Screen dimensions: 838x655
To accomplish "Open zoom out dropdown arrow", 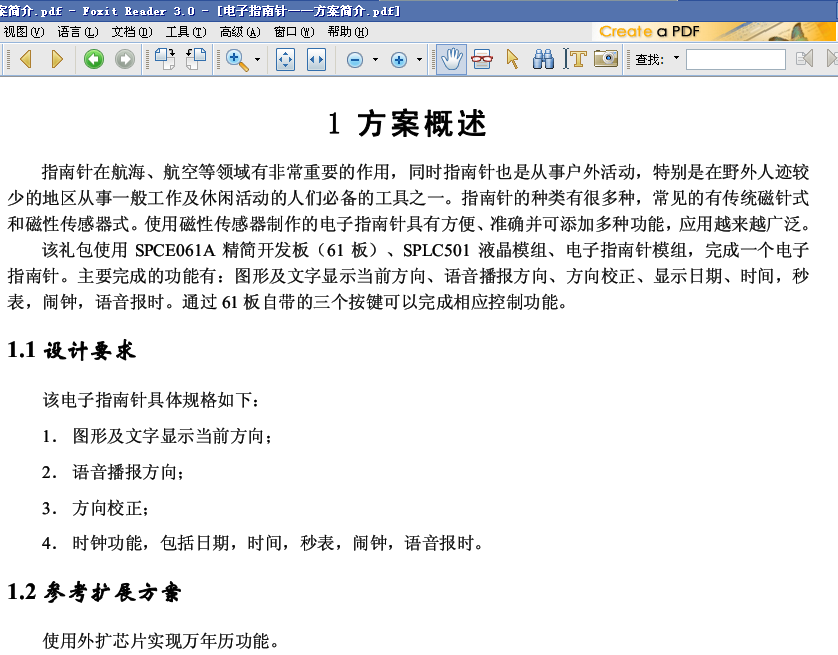I will 375,59.
